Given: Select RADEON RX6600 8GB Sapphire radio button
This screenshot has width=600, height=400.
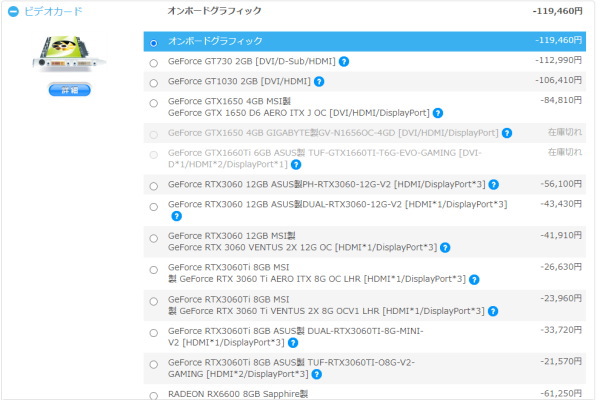Looking at the screenshot, I should tap(154, 396).
